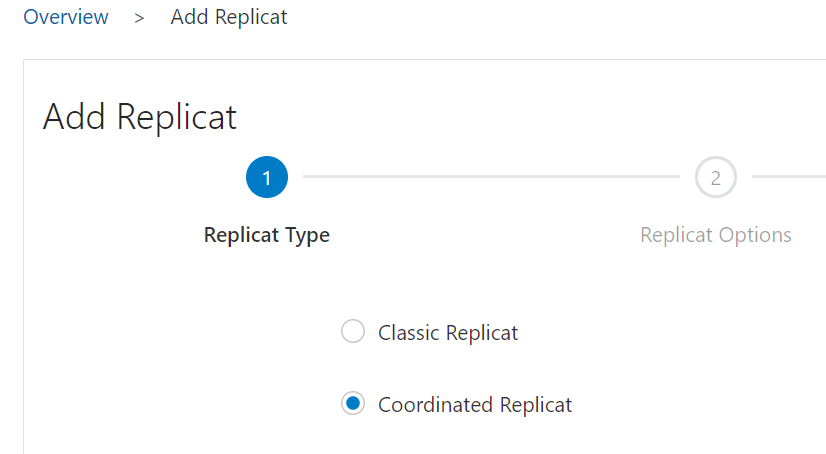
Task: Click progress line after step 2
Action: coord(788,177)
